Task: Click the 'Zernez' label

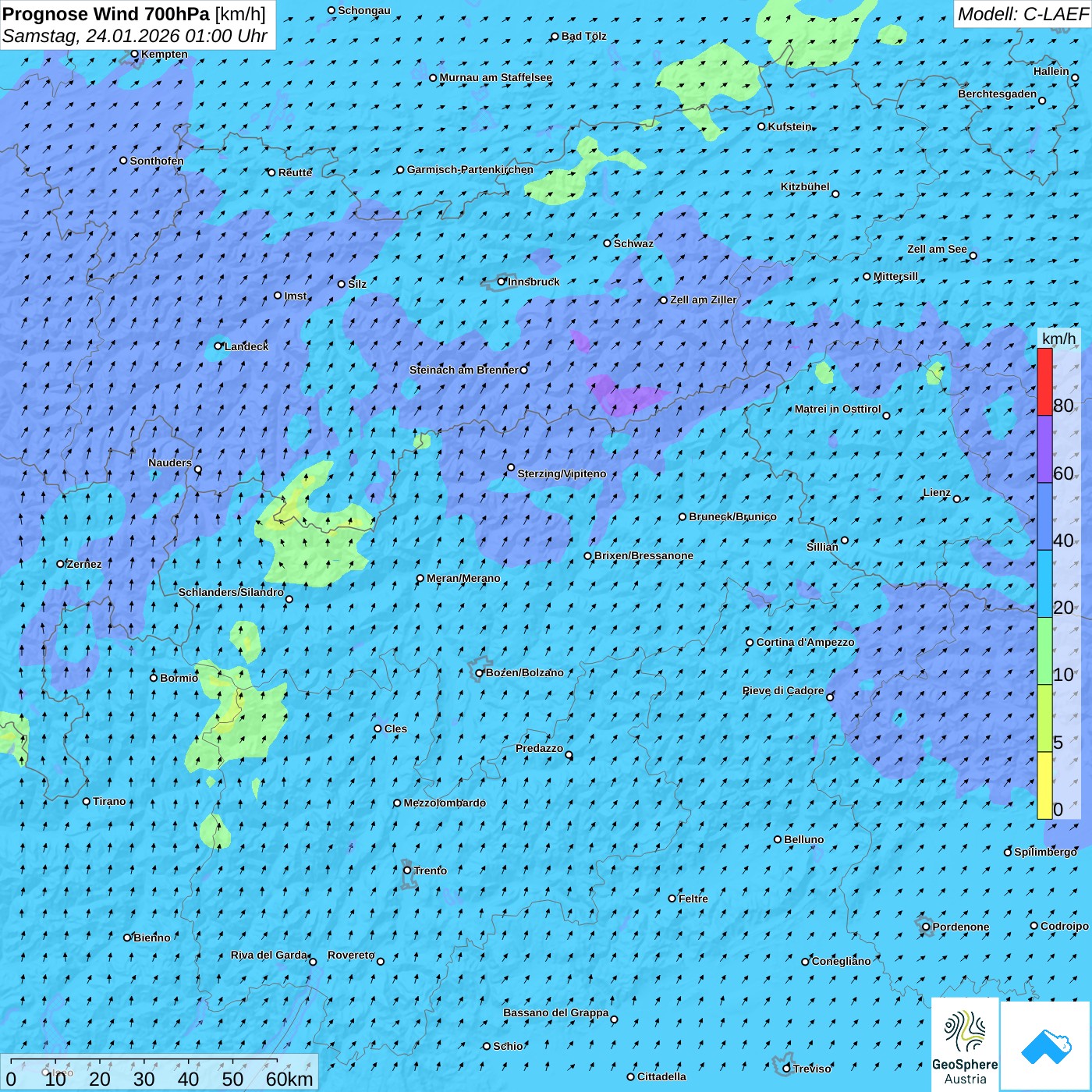Action: click(84, 564)
